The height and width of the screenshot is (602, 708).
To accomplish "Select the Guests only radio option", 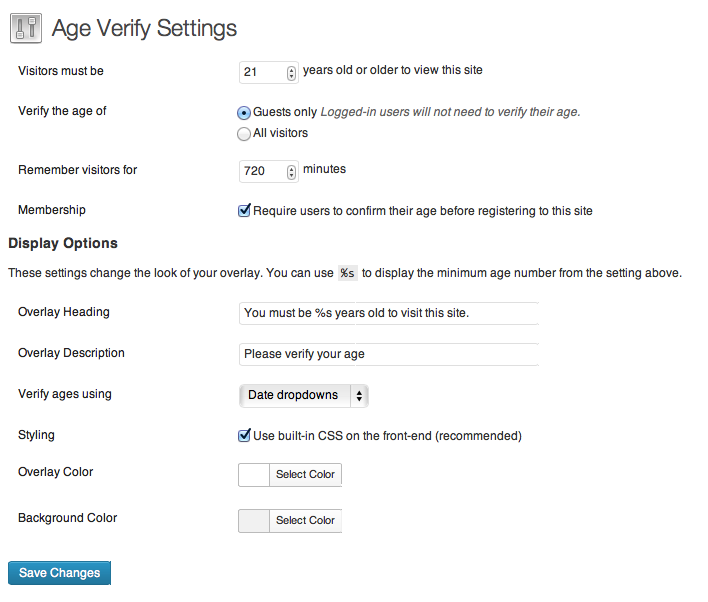I will (x=244, y=112).
